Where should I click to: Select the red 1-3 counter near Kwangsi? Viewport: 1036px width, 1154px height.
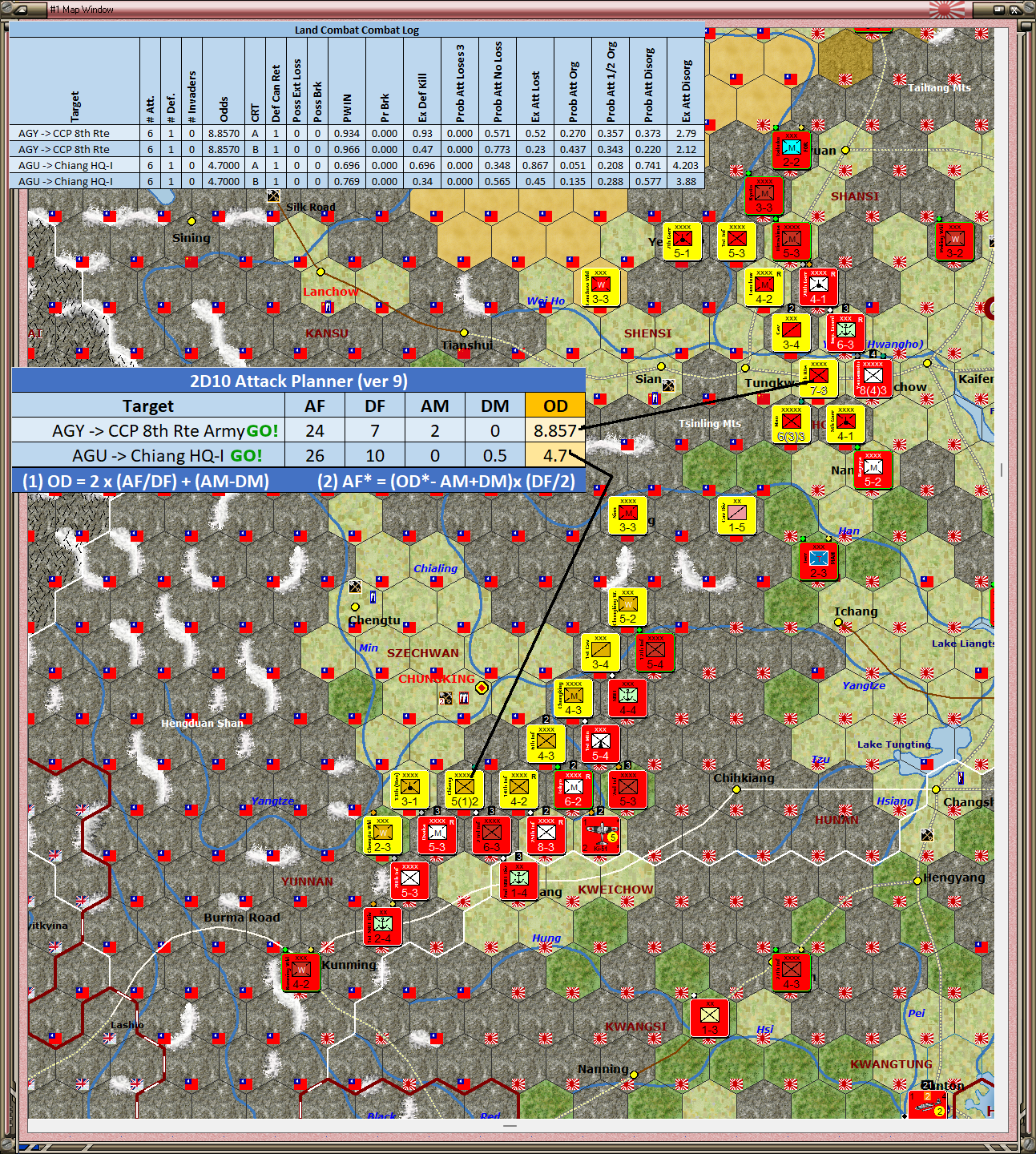point(709,1018)
